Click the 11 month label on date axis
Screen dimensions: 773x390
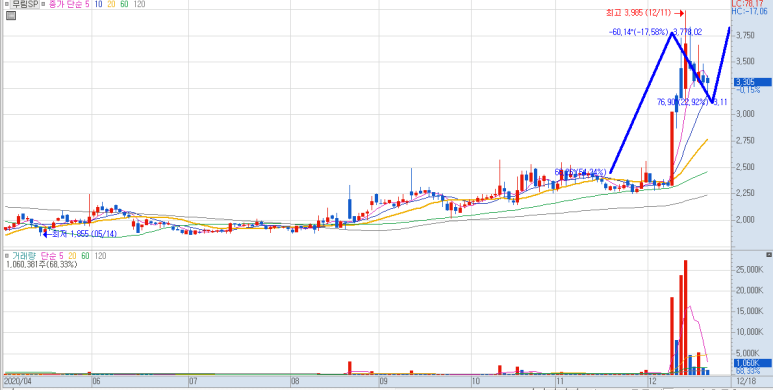point(560,381)
